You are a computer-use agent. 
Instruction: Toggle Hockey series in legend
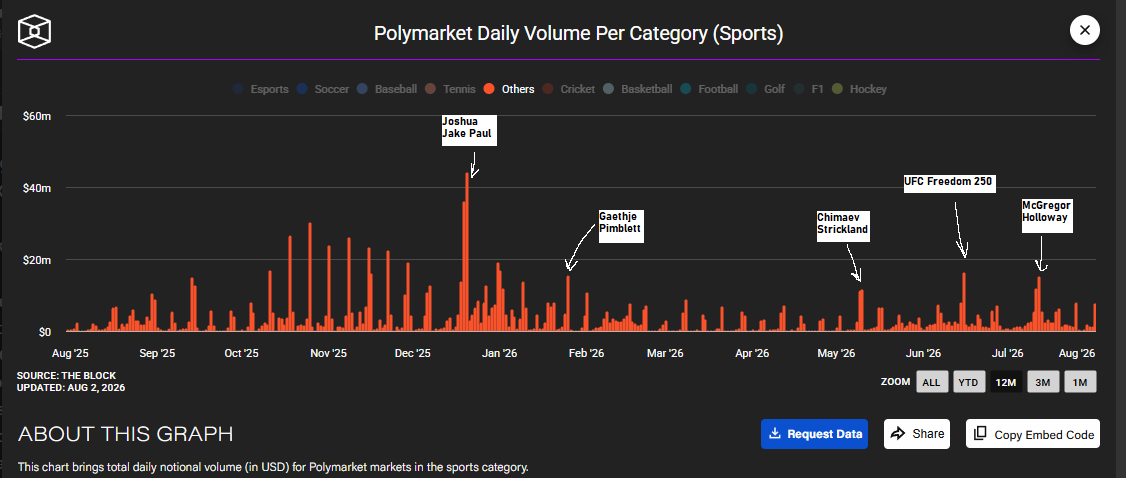coord(859,89)
